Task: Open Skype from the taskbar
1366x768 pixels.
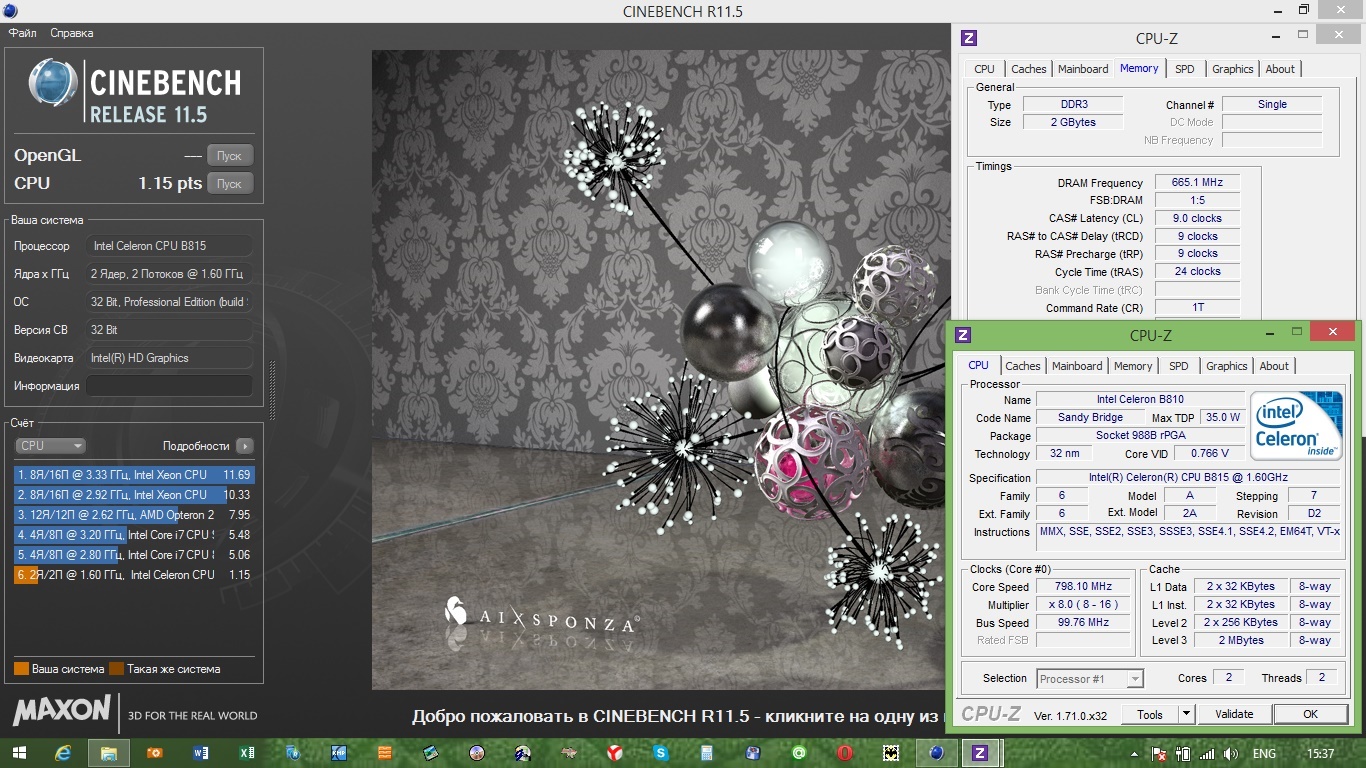Action: [x=661, y=753]
